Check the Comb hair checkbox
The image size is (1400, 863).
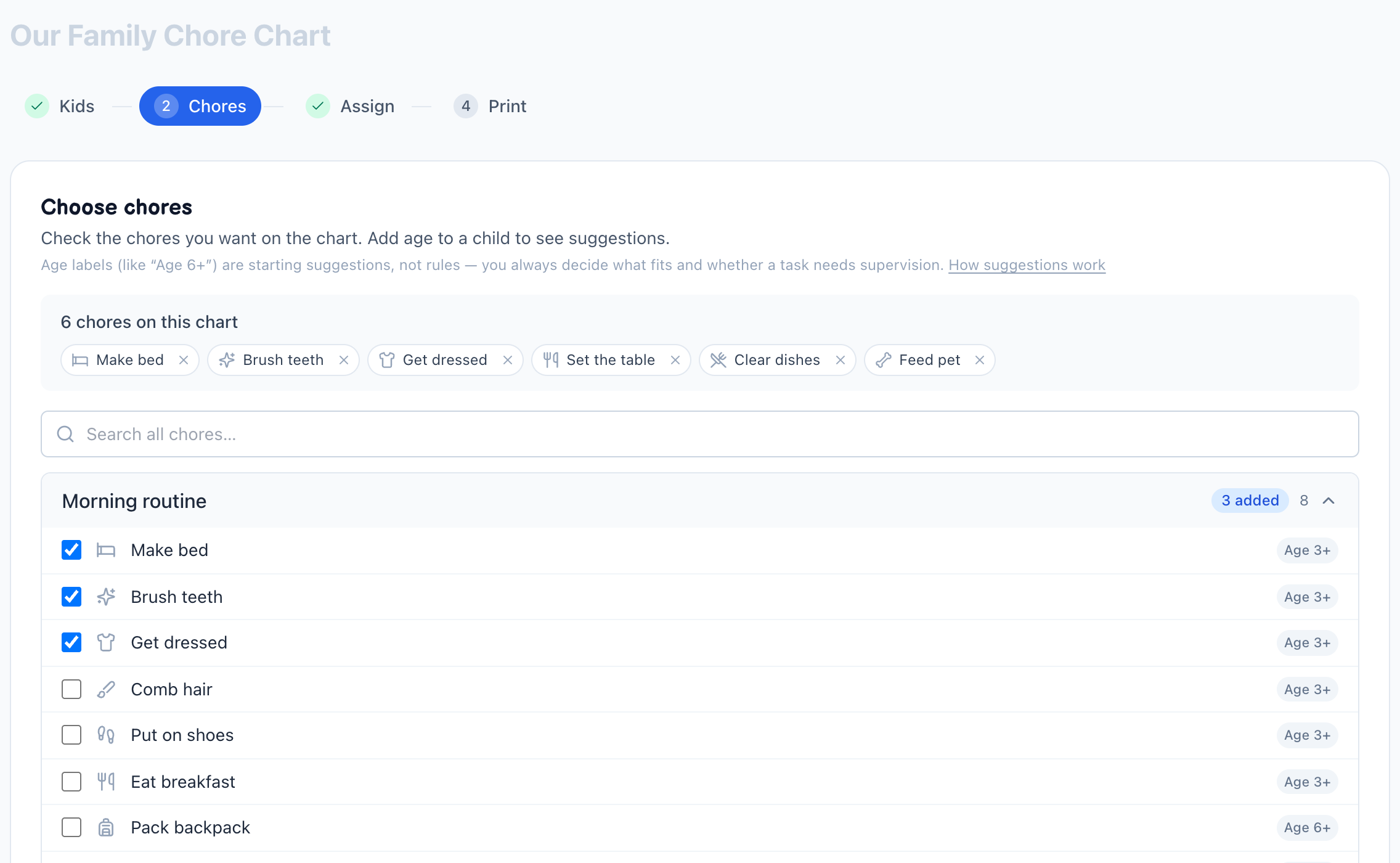pyautogui.click(x=71, y=689)
